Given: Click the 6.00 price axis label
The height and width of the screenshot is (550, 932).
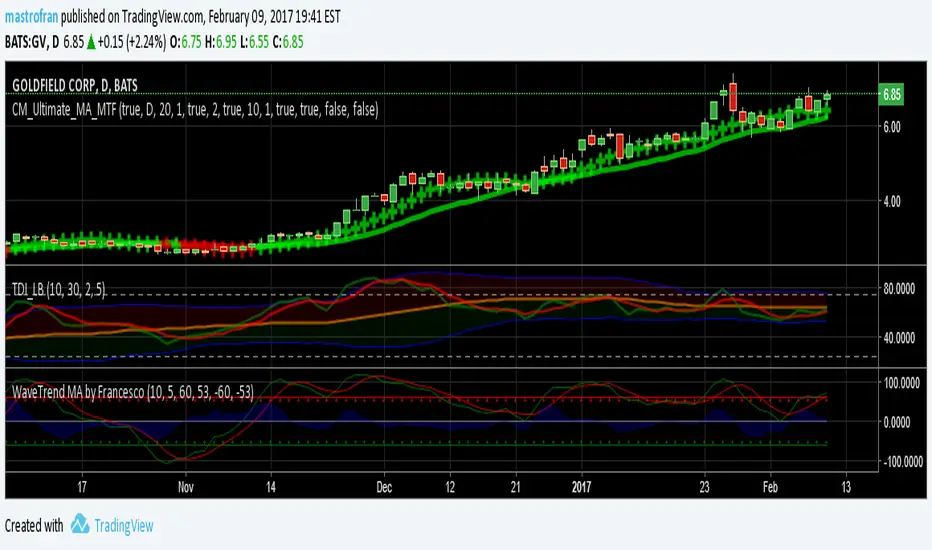Looking at the screenshot, I should (x=892, y=127).
